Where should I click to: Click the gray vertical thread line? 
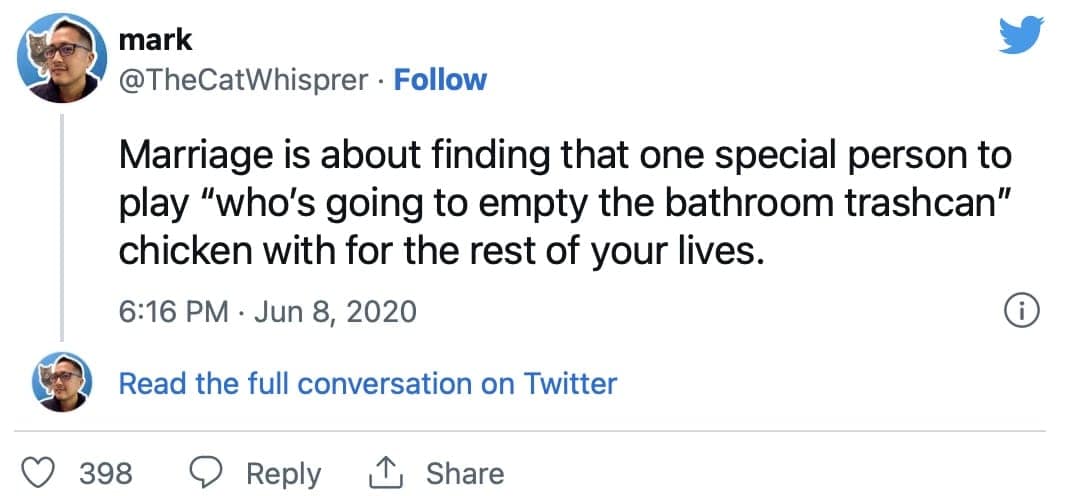pyautogui.click(x=62, y=228)
